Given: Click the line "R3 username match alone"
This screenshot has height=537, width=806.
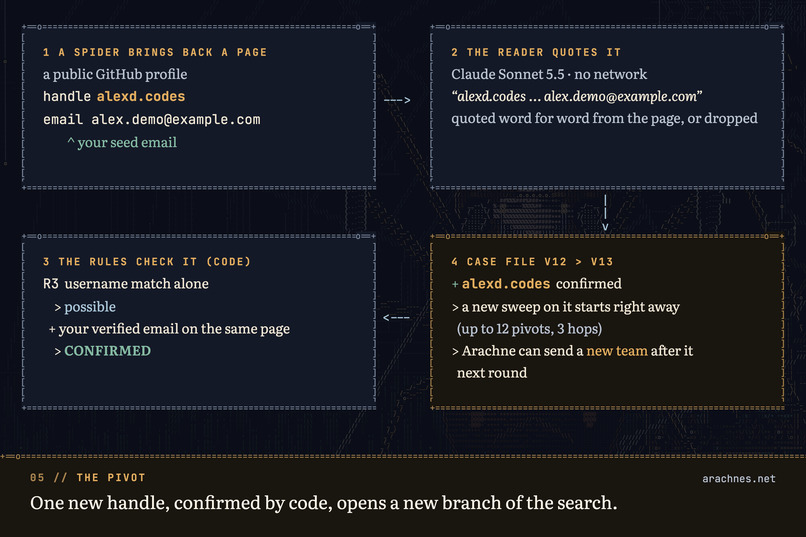Looking at the screenshot, I should pyautogui.click(x=126, y=284).
